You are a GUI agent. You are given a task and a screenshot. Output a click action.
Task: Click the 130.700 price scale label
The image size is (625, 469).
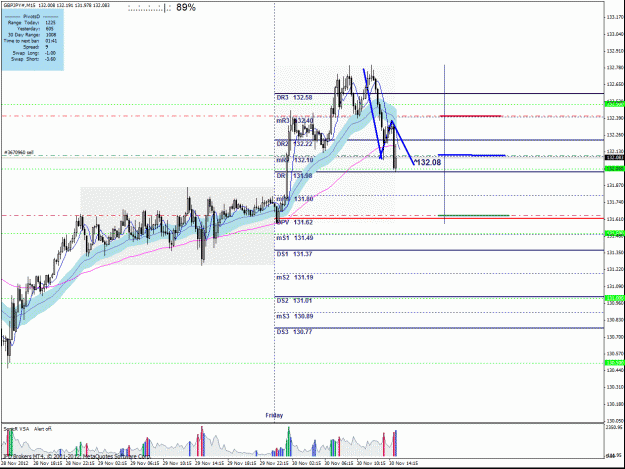click(614, 337)
